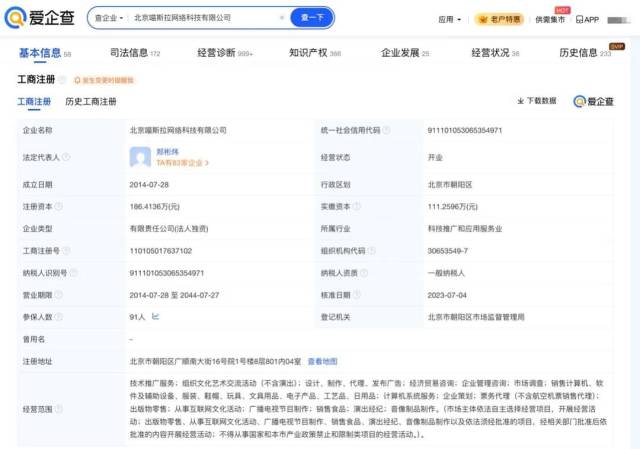Click the credit code 911101053065354971 in right column
640x449 pixels.
click(464, 130)
